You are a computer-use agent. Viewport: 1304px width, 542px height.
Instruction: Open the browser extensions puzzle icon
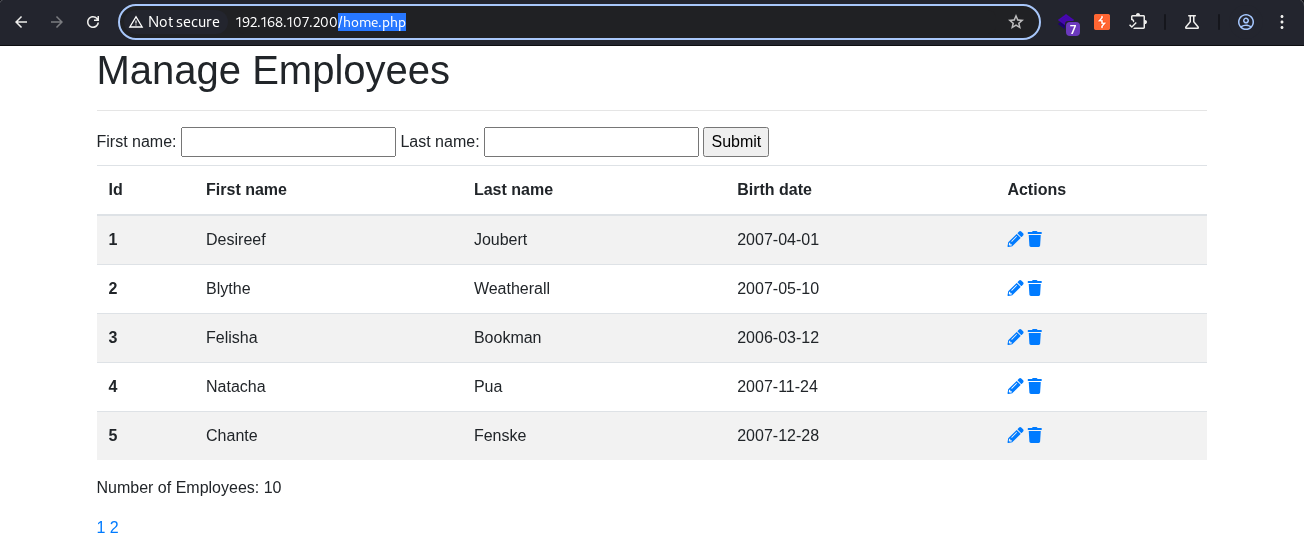click(1138, 22)
